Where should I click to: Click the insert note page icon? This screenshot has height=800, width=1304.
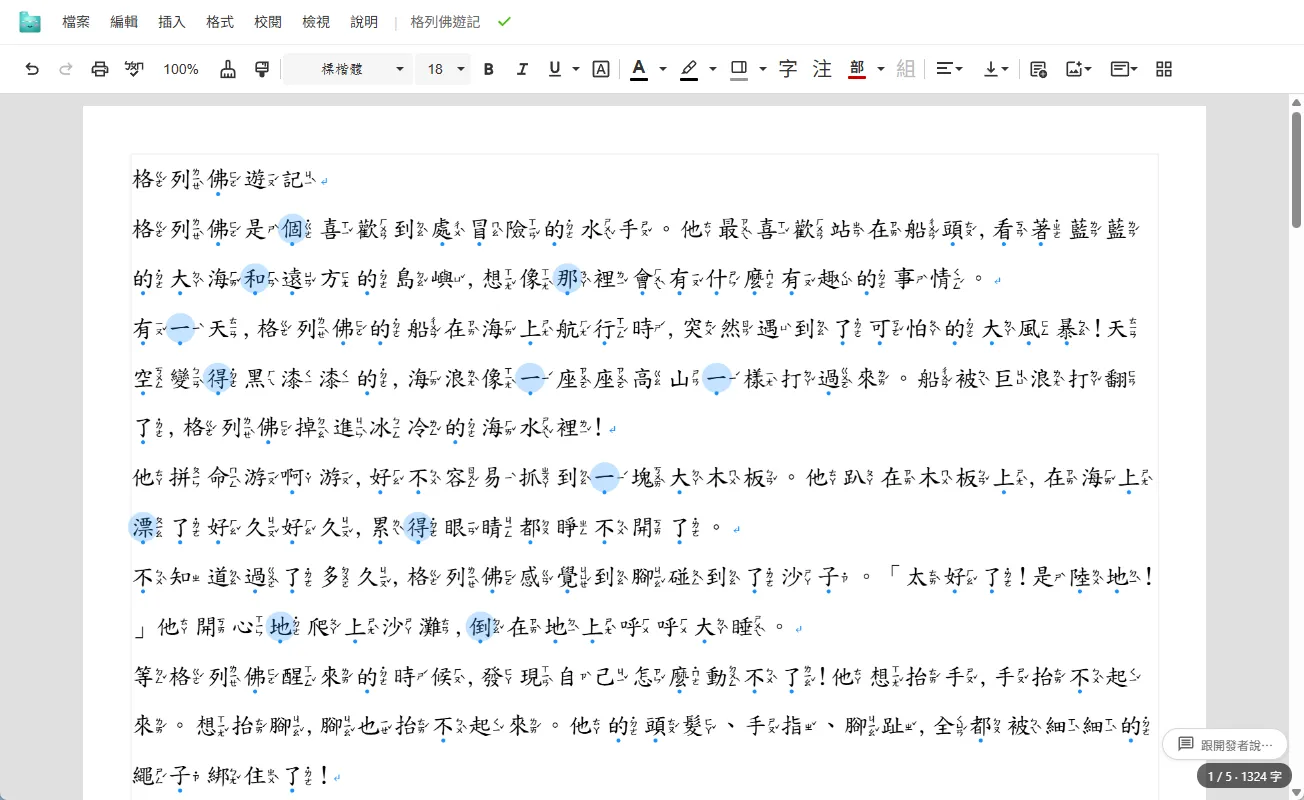pos(1038,69)
